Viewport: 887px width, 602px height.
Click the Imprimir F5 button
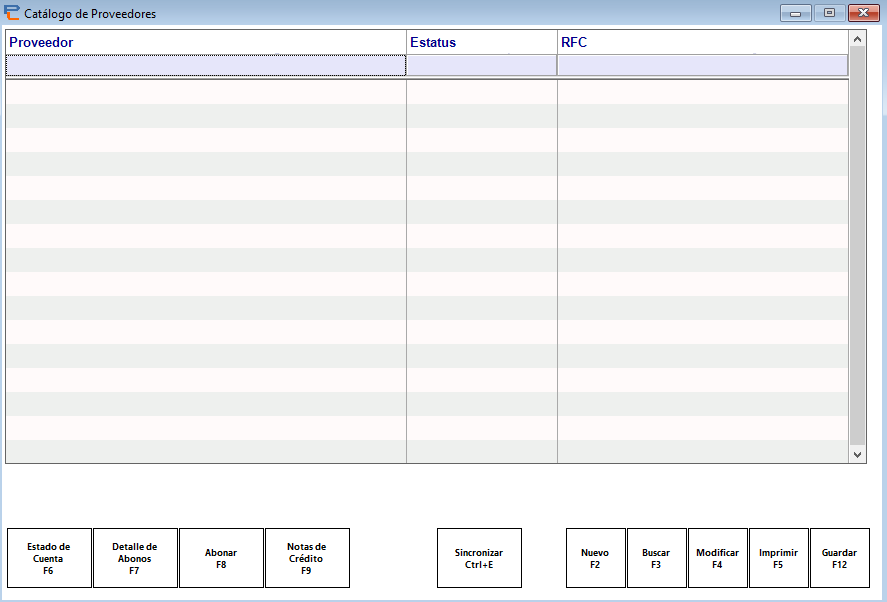[779, 558]
